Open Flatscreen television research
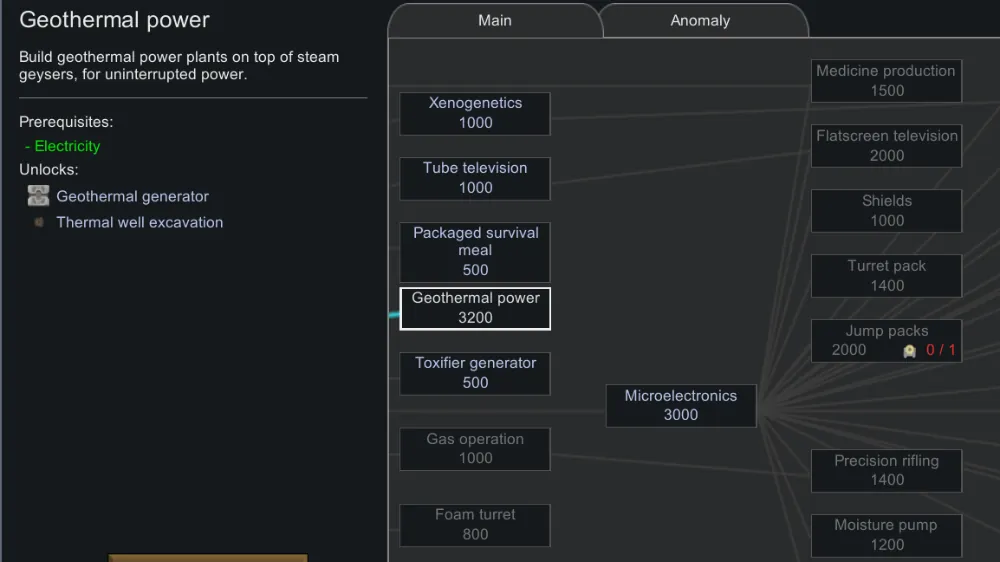Screen dimensions: 1000x562 click(x=886, y=146)
